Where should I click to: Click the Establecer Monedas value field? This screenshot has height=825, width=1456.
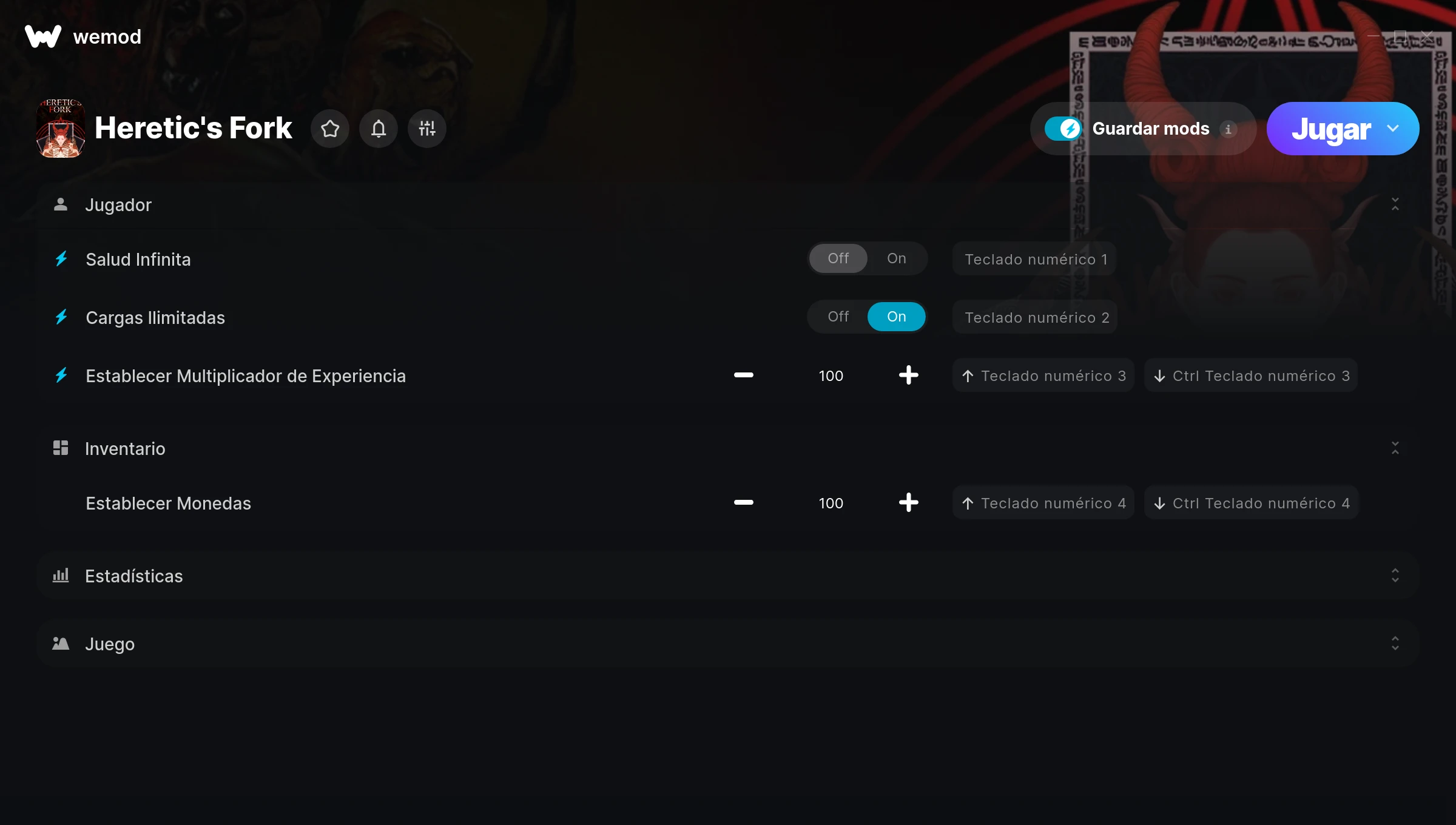click(x=831, y=503)
